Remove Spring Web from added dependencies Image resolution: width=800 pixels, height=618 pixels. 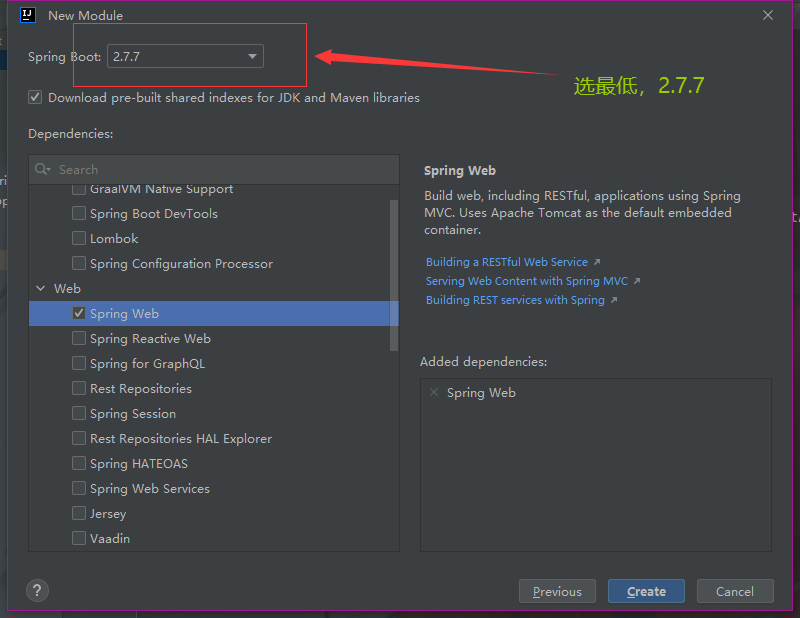tap(434, 392)
